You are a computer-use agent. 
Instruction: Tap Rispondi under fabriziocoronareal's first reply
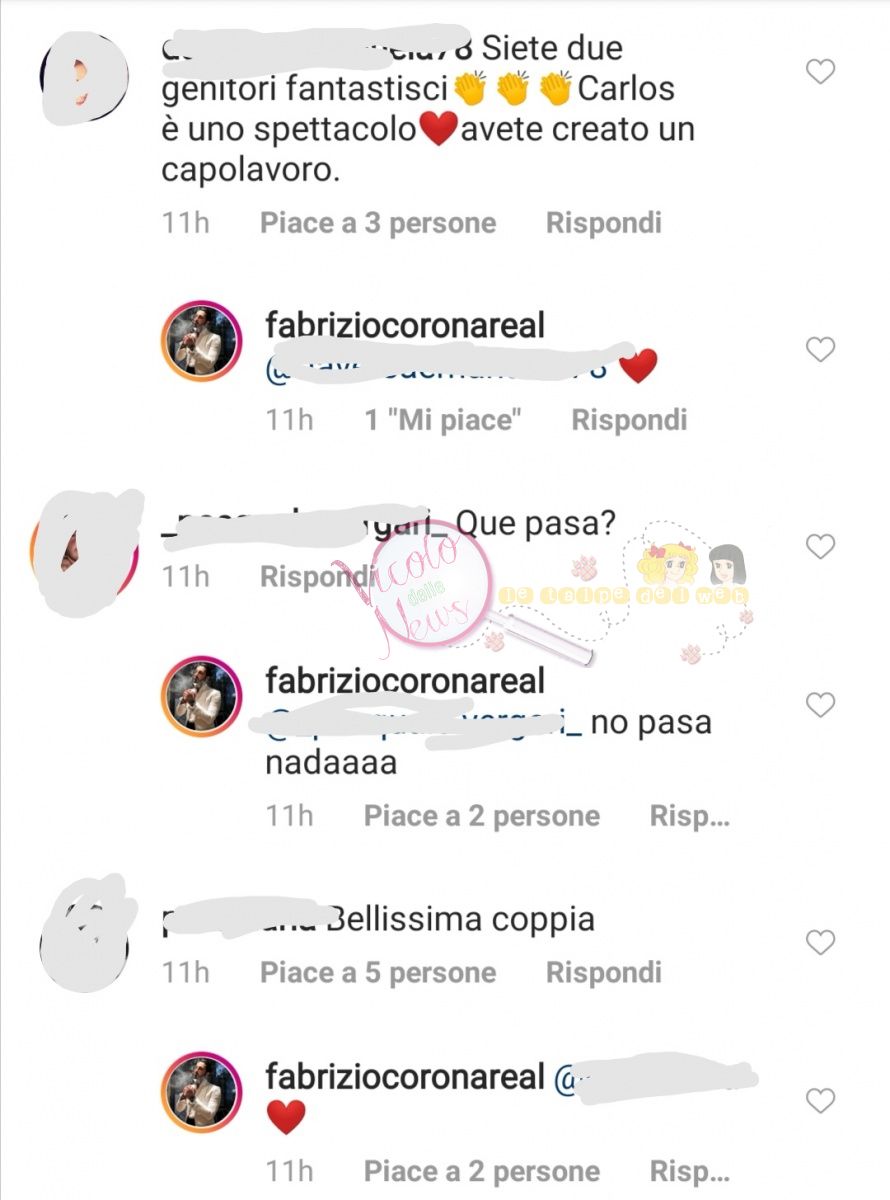pos(629,419)
